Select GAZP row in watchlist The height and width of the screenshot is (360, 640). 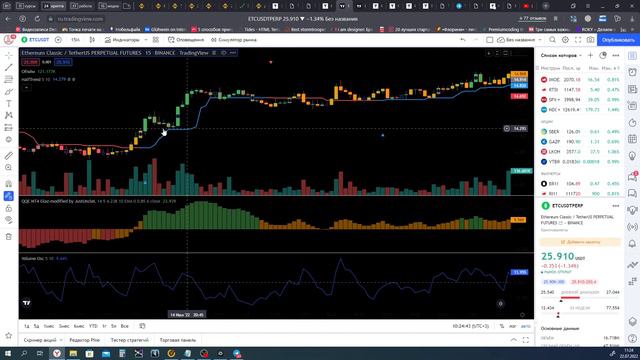pos(580,142)
